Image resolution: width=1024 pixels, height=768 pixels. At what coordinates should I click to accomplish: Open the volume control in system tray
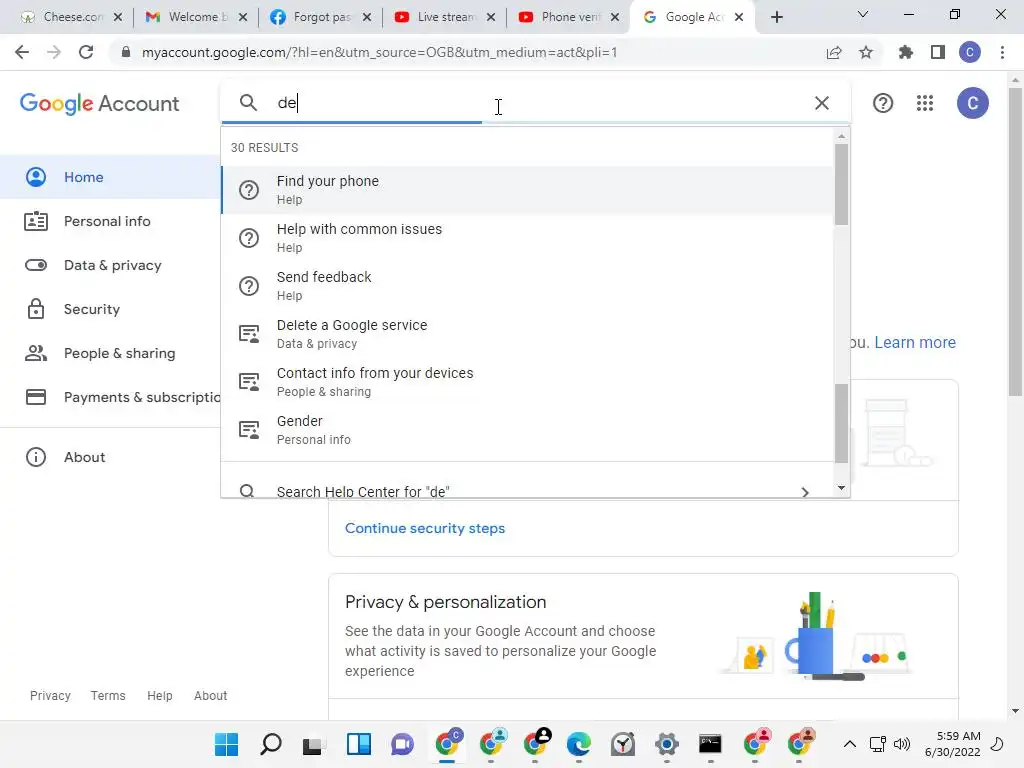click(902, 744)
